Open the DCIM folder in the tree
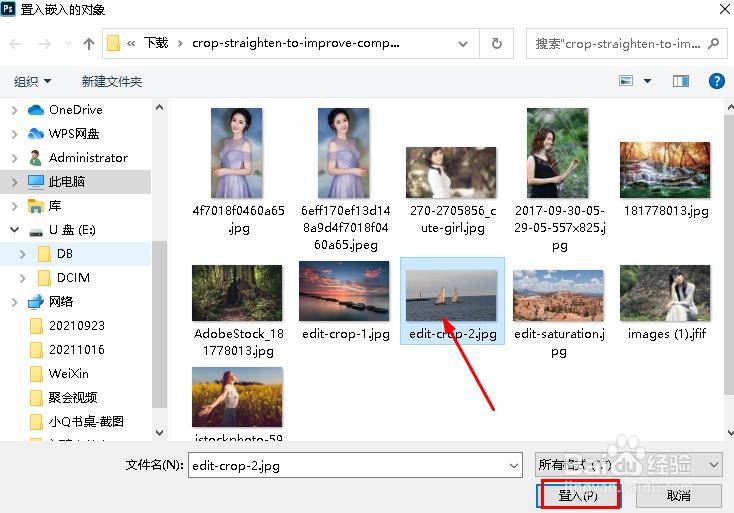Viewport: 734px width, 513px height. pos(73,277)
